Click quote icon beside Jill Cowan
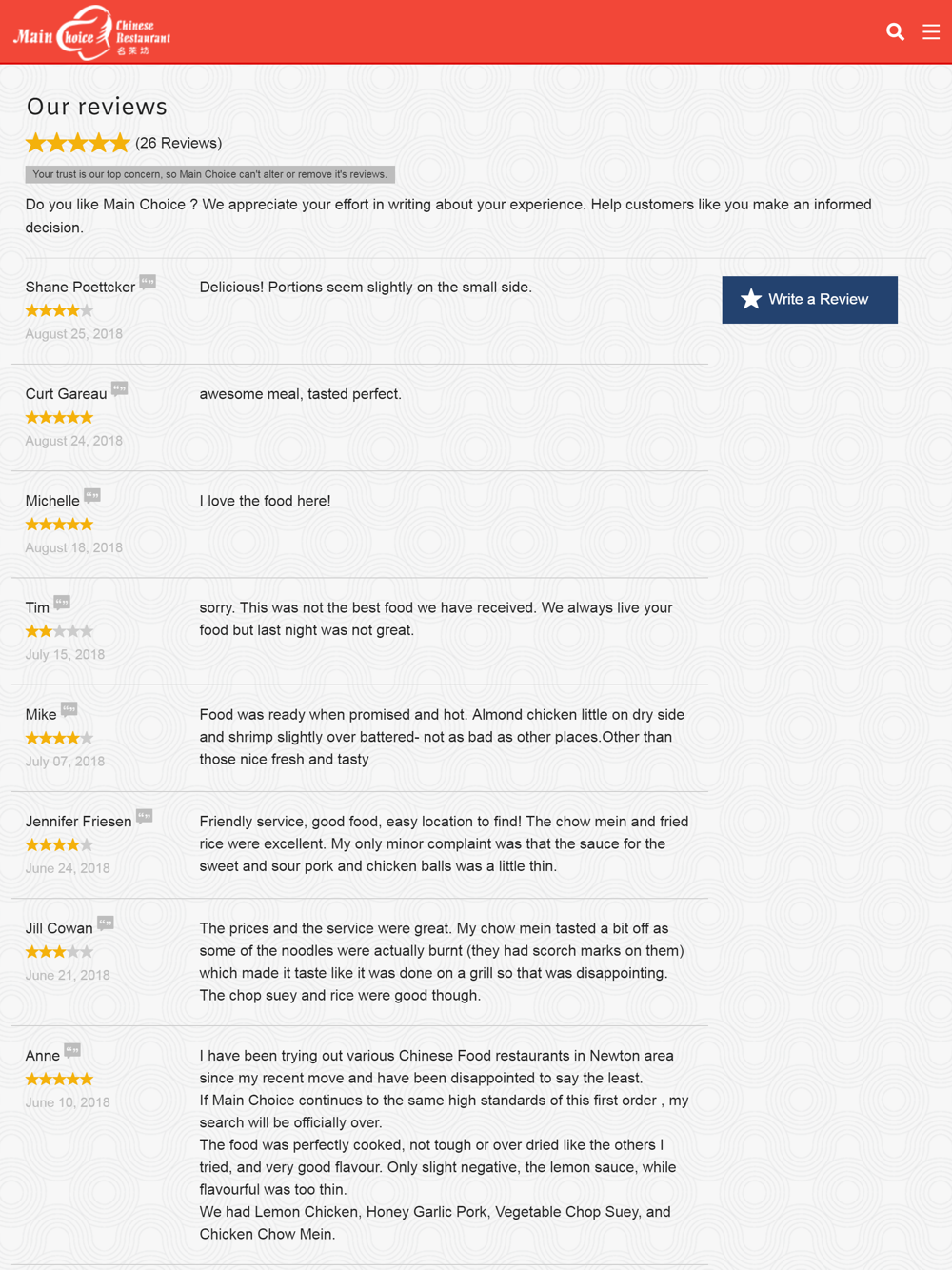Image resolution: width=952 pixels, height=1270 pixels. pyautogui.click(x=106, y=923)
